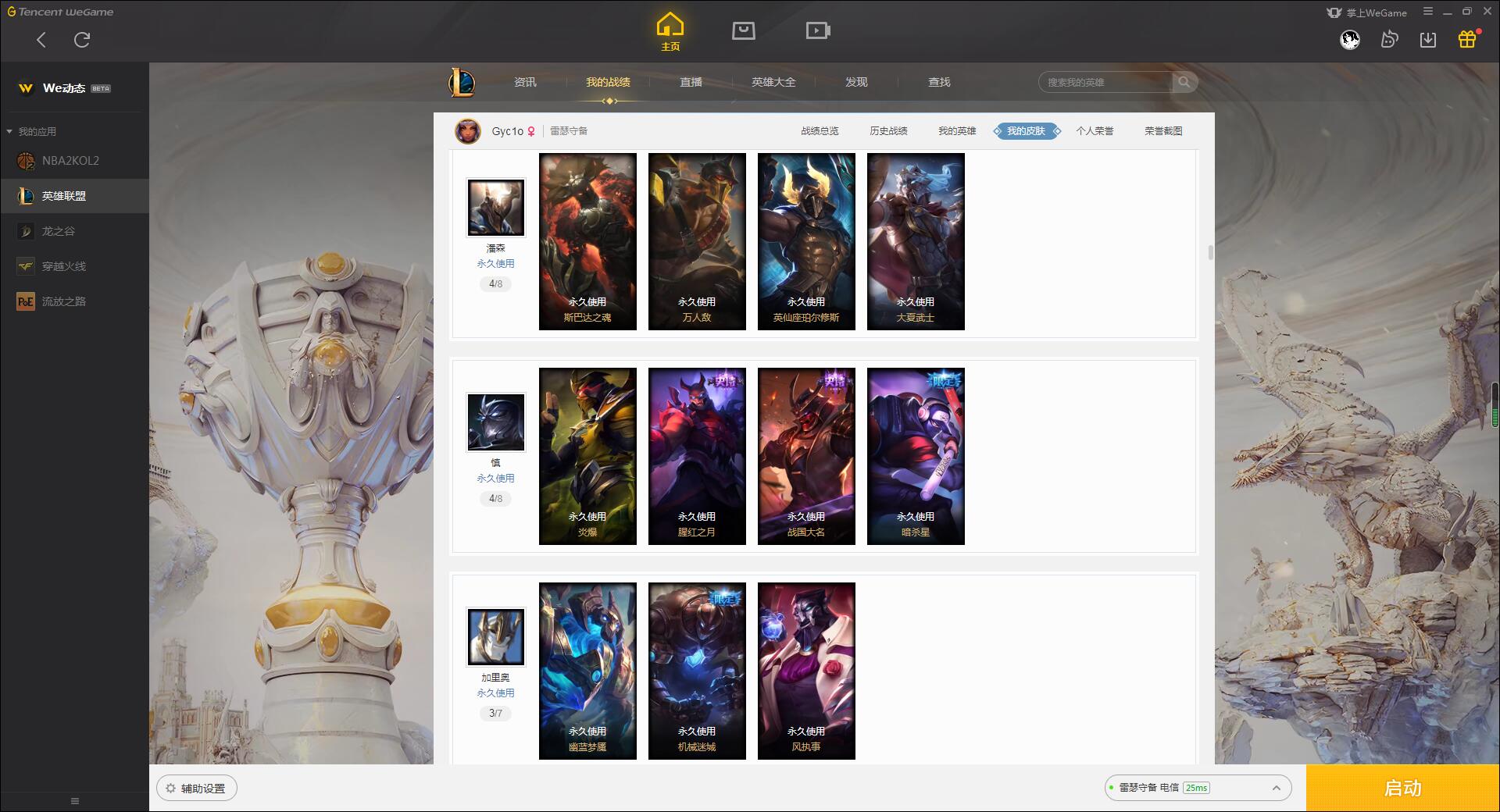Open the 暗杀星 skin card
Viewport: 1500px width, 812px height.
tap(916, 456)
